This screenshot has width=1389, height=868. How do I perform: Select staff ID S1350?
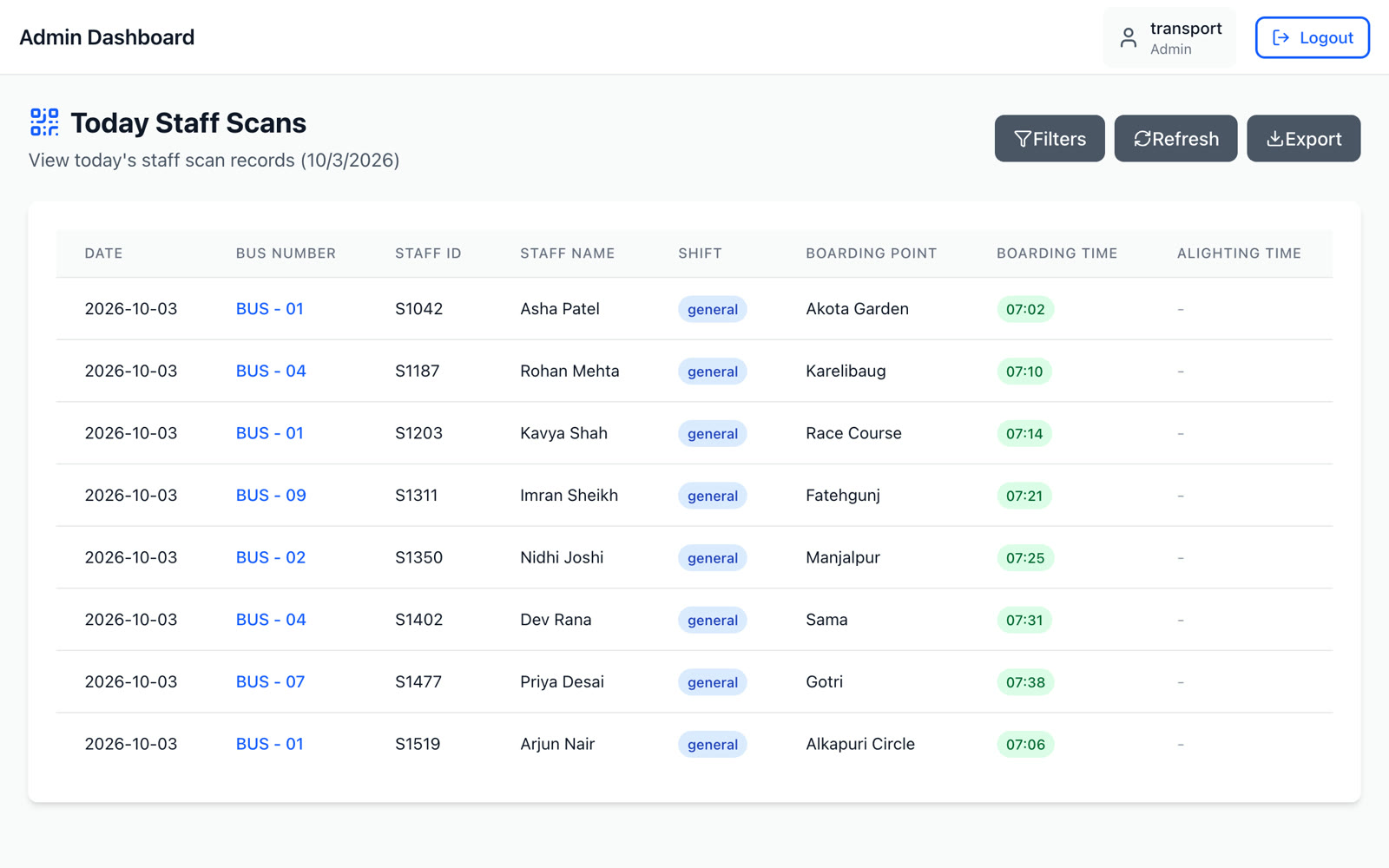pyautogui.click(x=418, y=558)
